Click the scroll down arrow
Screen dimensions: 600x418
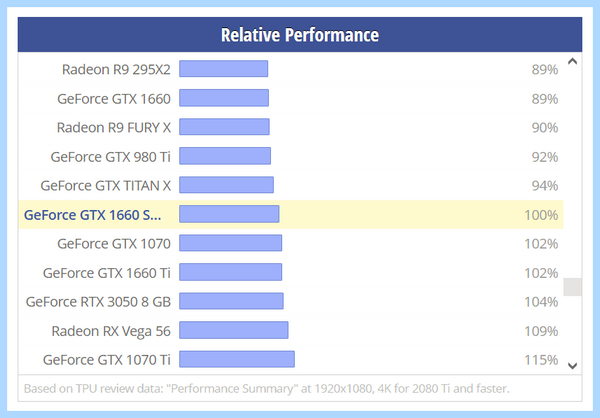click(x=572, y=366)
